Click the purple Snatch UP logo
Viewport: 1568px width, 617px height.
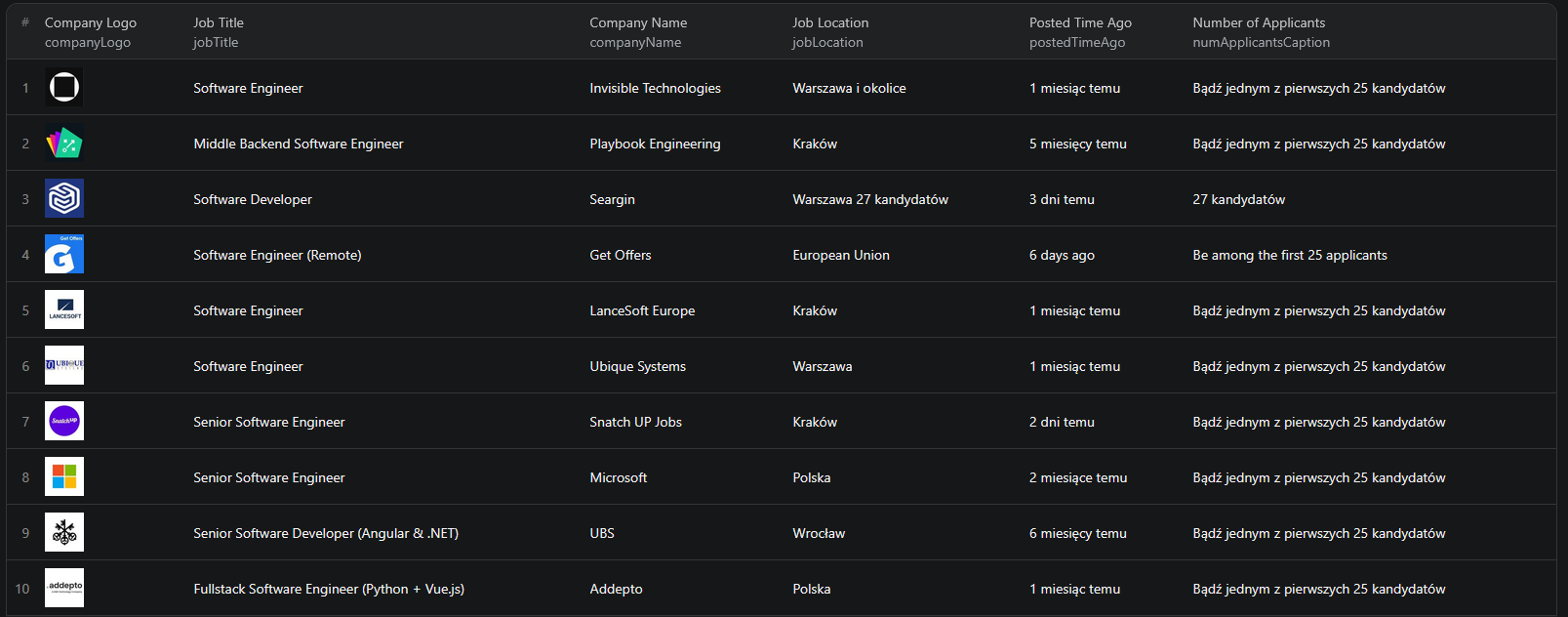click(64, 422)
